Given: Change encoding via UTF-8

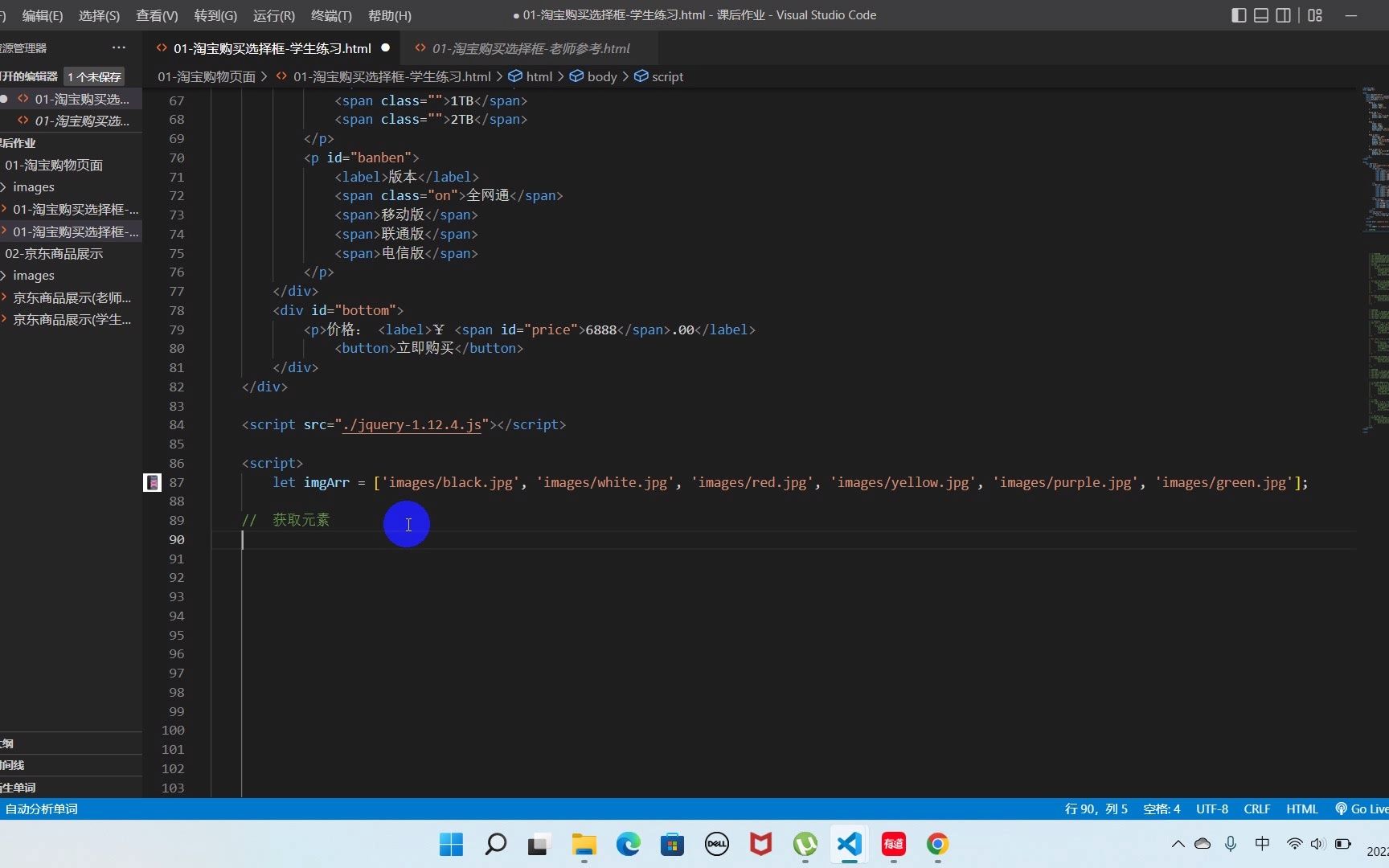Looking at the screenshot, I should click(1212, 809).
